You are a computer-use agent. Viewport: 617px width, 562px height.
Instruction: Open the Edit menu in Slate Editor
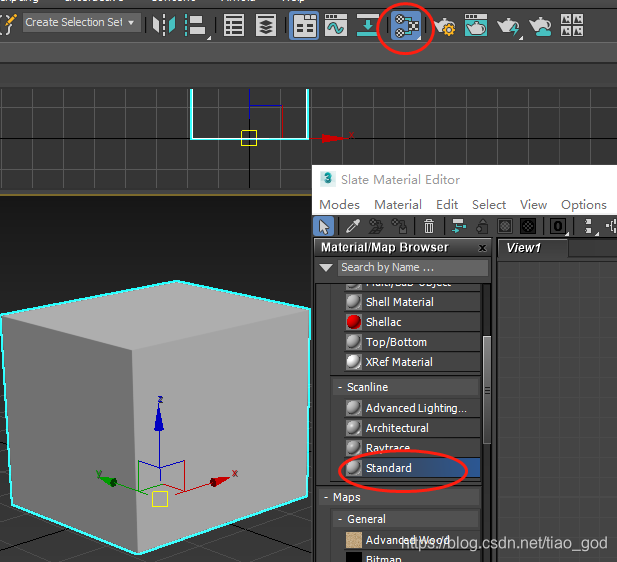point(447,205)
